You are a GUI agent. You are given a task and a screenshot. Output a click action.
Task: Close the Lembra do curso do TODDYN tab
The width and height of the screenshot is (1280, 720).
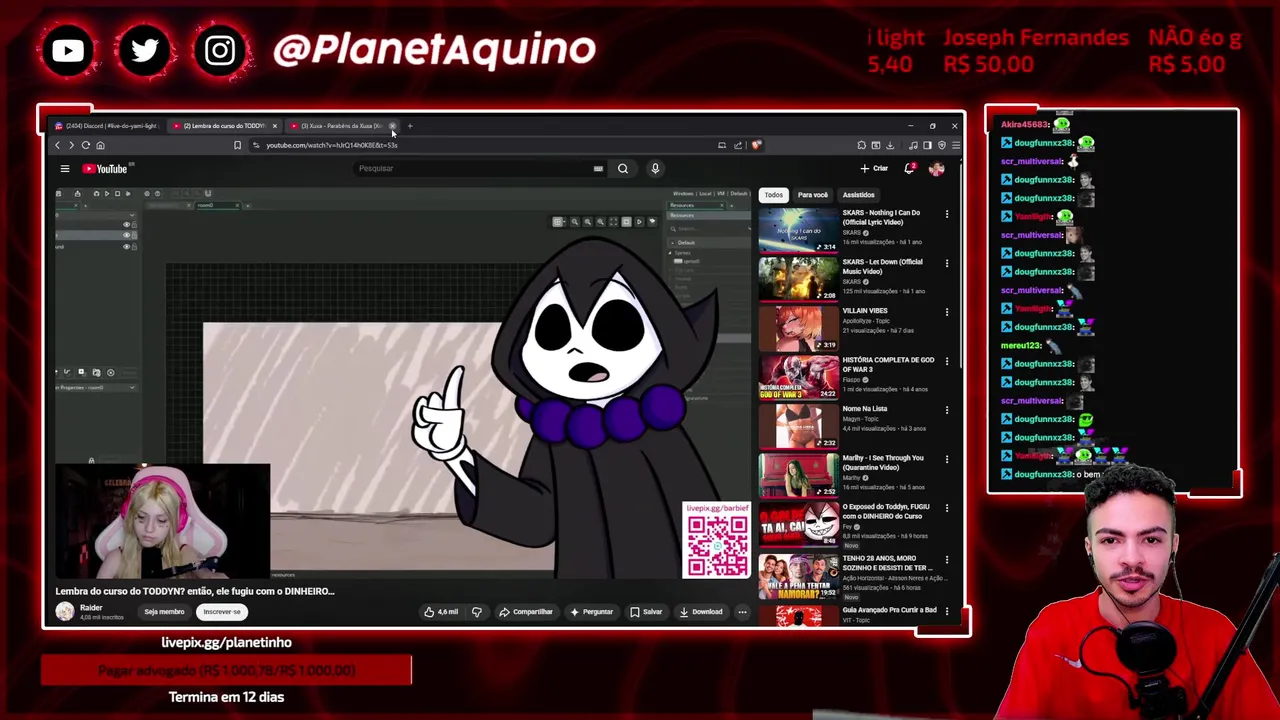click(274, 126)
